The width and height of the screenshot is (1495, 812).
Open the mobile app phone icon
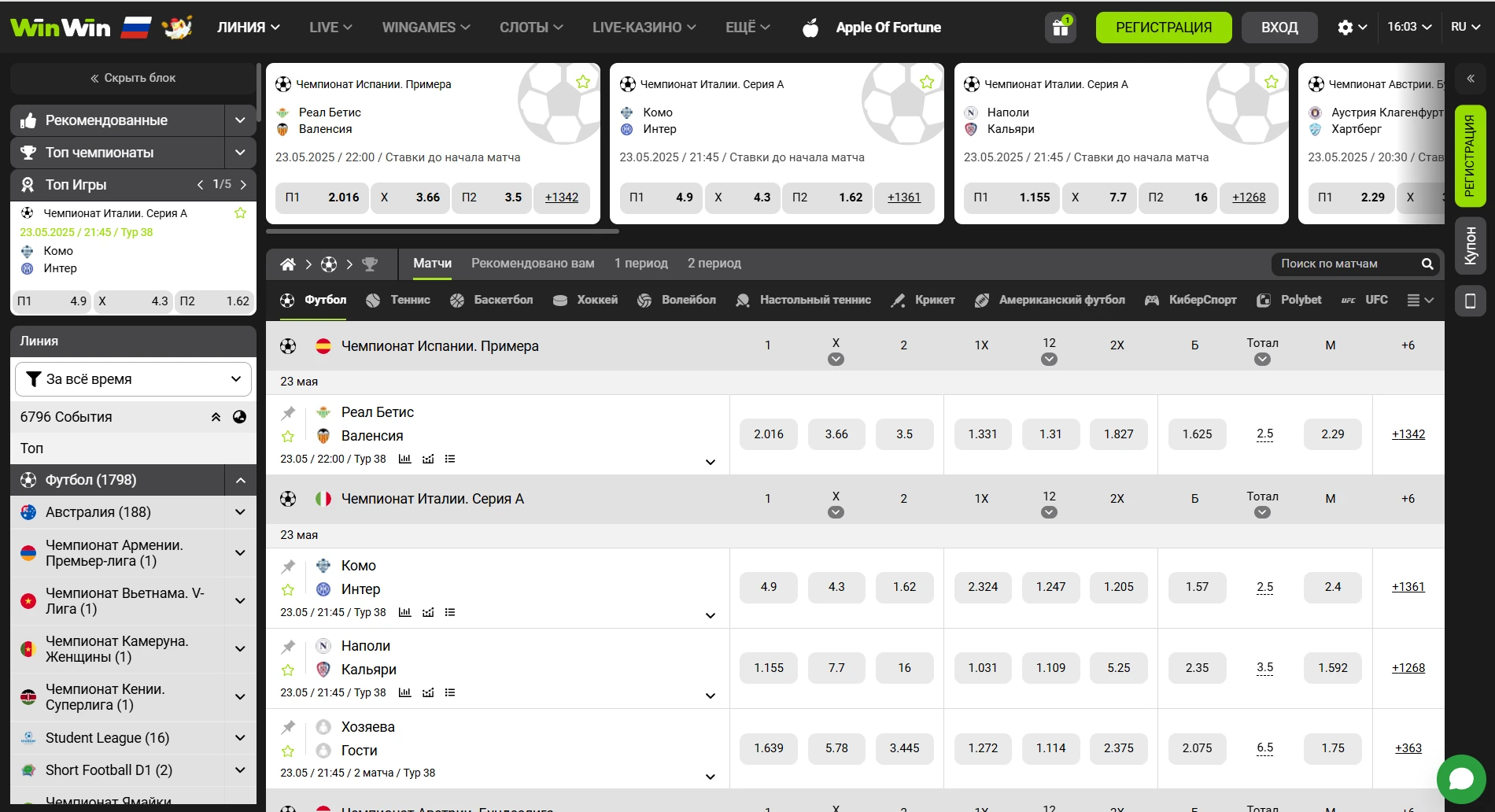(x=1470, y=301)
